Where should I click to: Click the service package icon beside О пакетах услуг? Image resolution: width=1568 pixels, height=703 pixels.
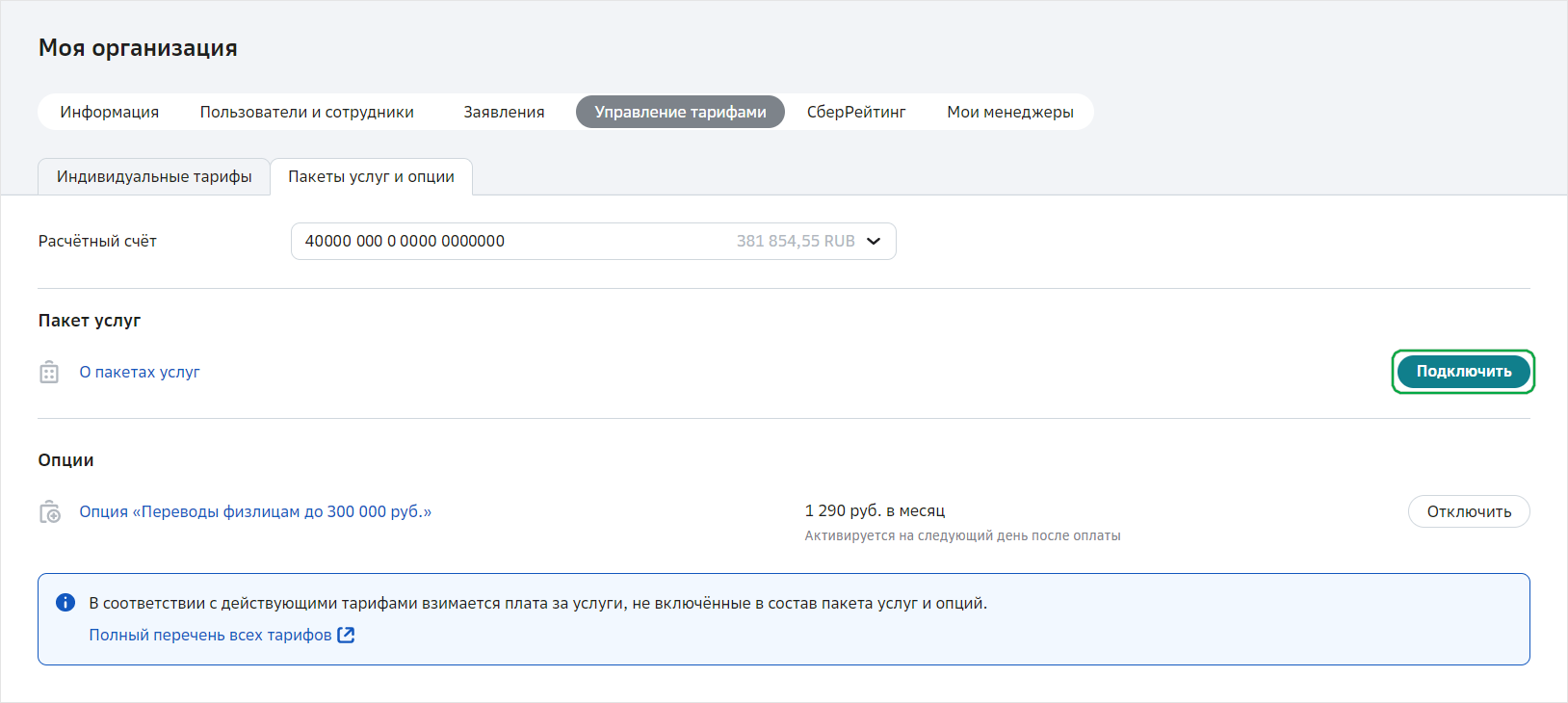pyautogui.click(x=49, y=373)
